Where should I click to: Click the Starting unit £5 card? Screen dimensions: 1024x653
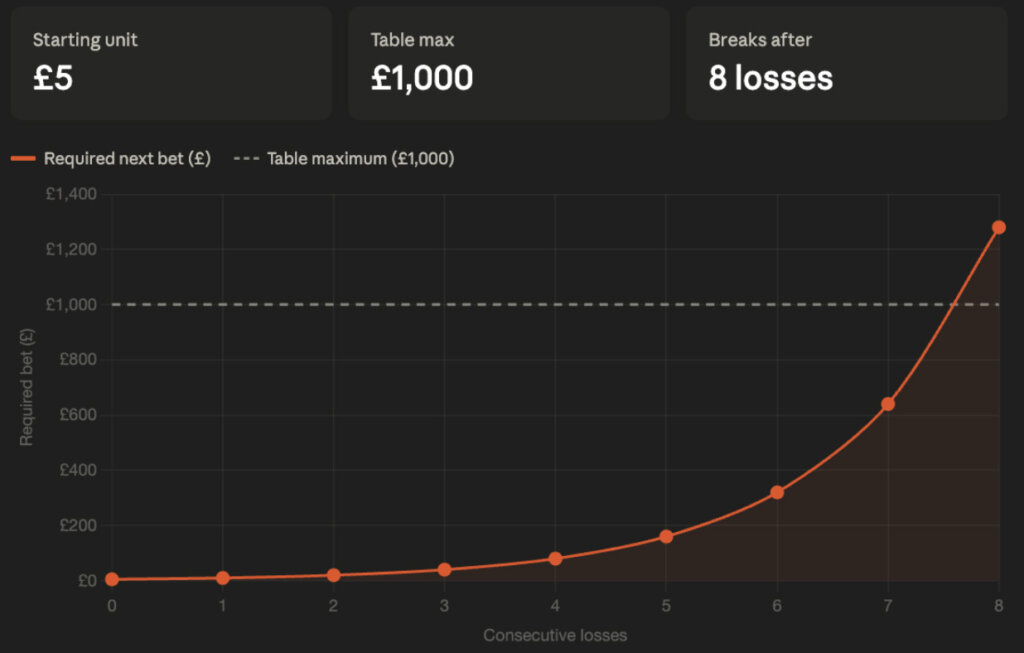click(171, 63)
